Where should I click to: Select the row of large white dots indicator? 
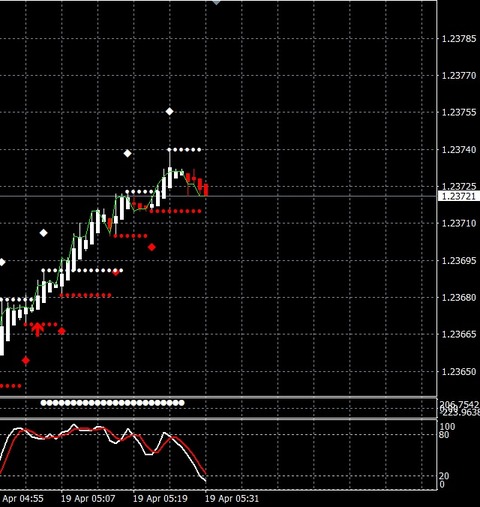pos(113,403)
